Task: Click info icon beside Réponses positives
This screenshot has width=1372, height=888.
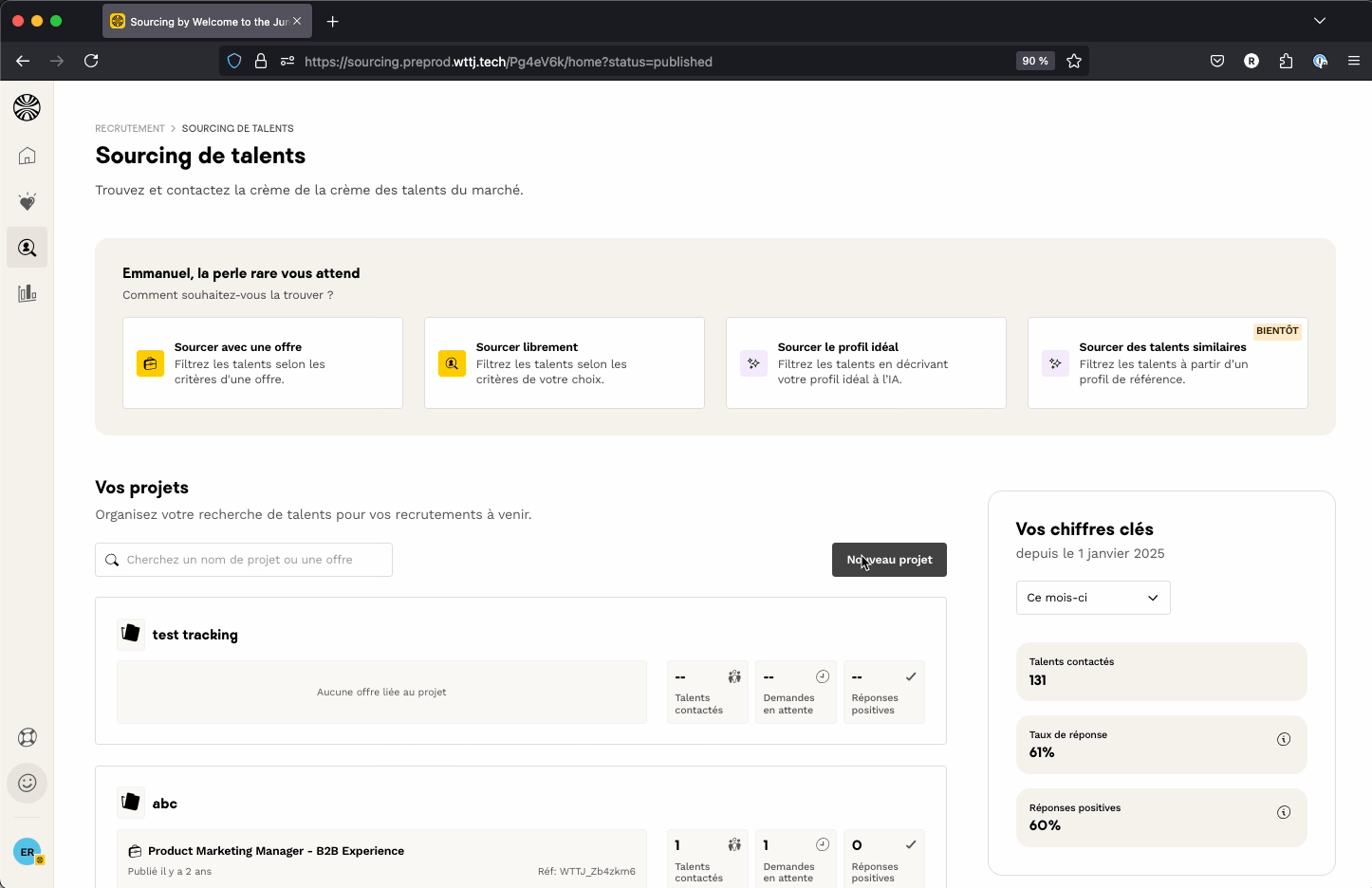Action: pos(1283,812)
